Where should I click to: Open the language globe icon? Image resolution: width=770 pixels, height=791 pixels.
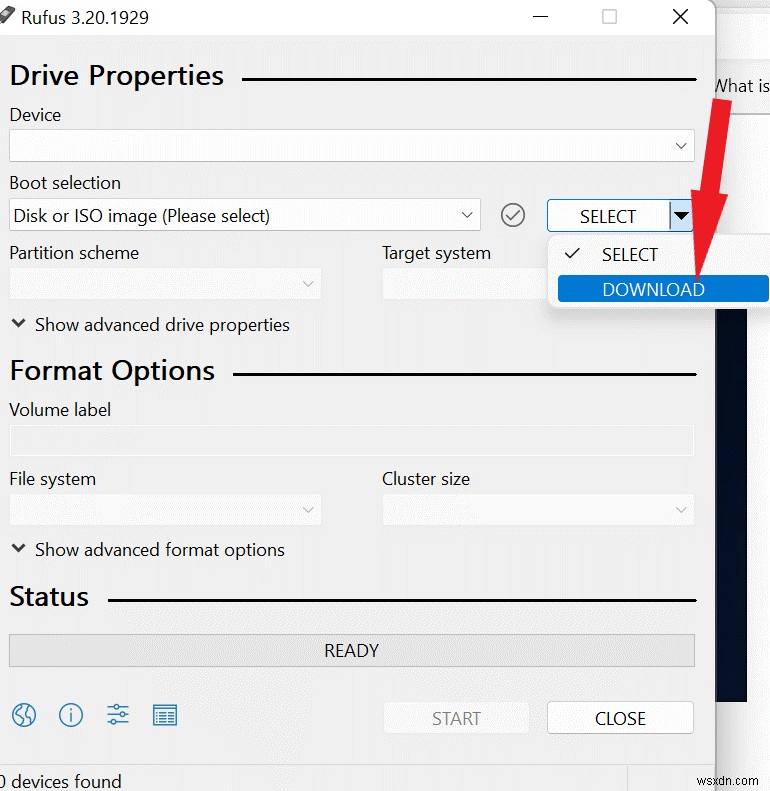click(x=24, y=715)
